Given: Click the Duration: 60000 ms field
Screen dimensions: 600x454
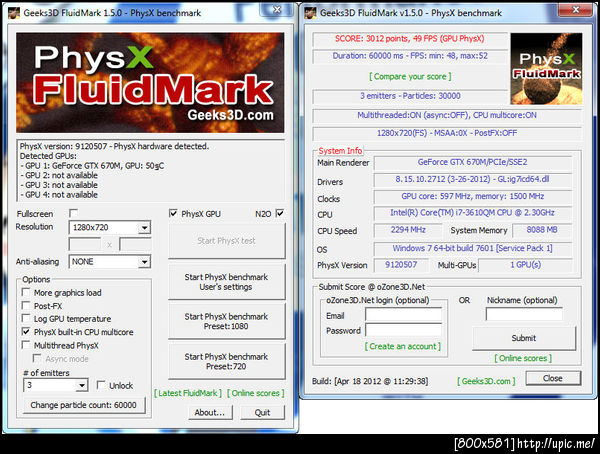Looking at the screenshot, I should click(410, 56).
